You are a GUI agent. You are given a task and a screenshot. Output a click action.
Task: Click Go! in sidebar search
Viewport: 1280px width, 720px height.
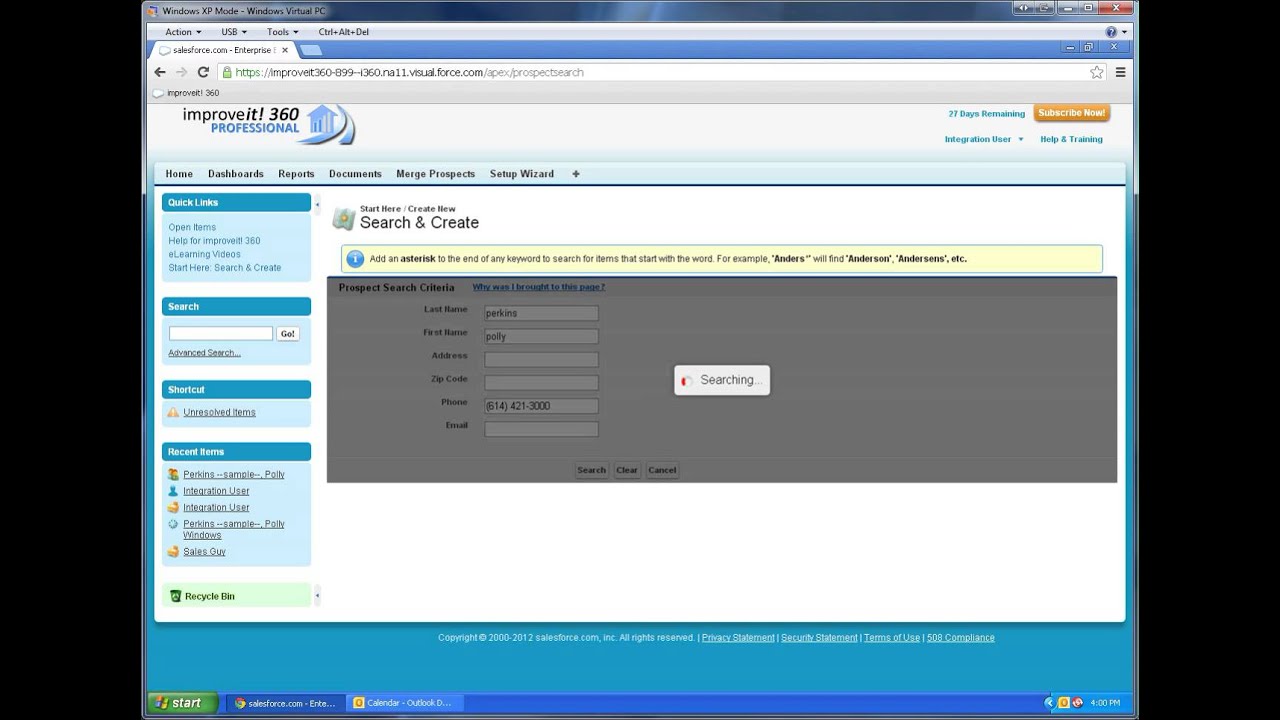pos(288,334)
